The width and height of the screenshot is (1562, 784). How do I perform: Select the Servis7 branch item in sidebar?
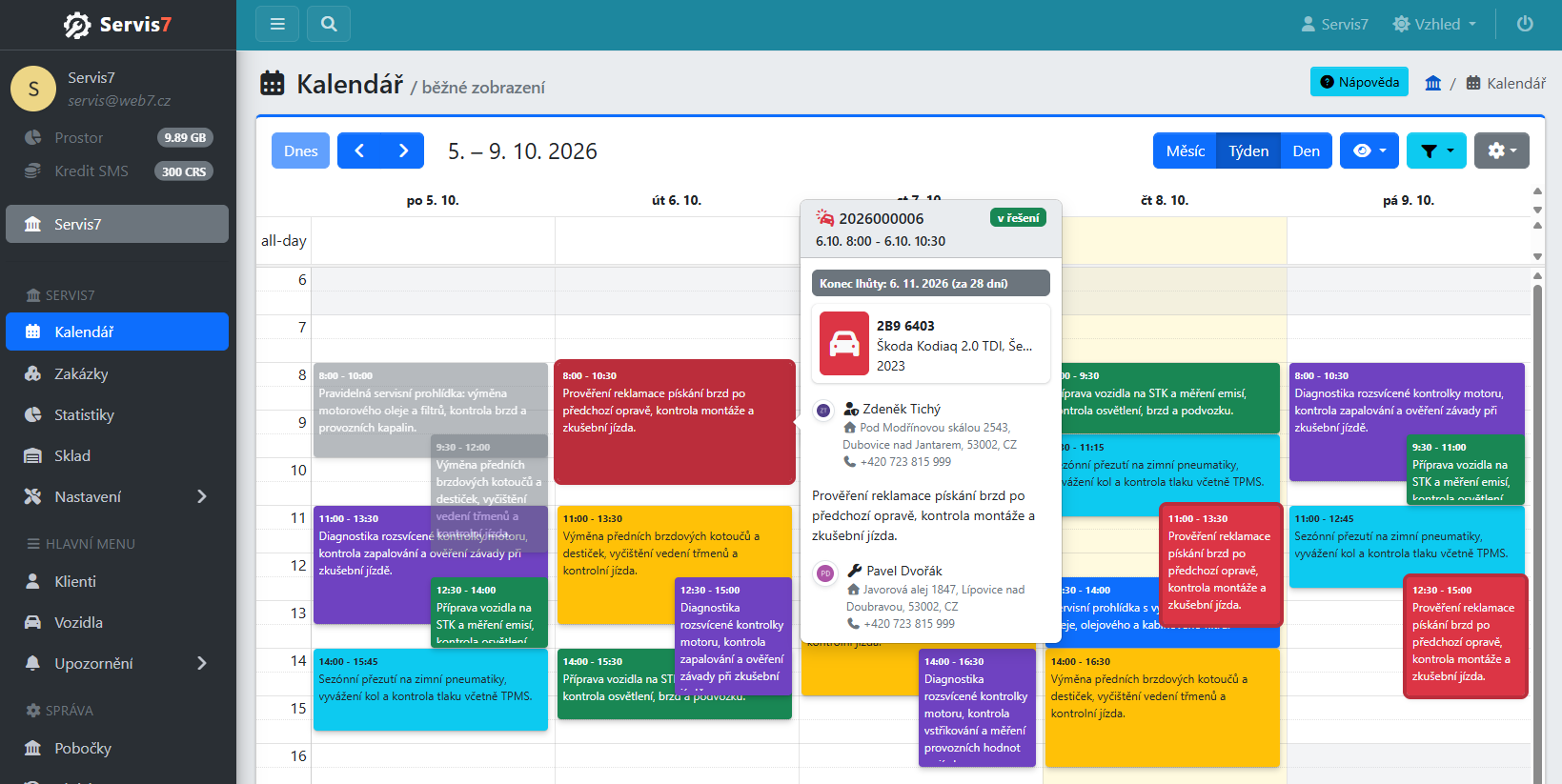(x=117, y=224)
